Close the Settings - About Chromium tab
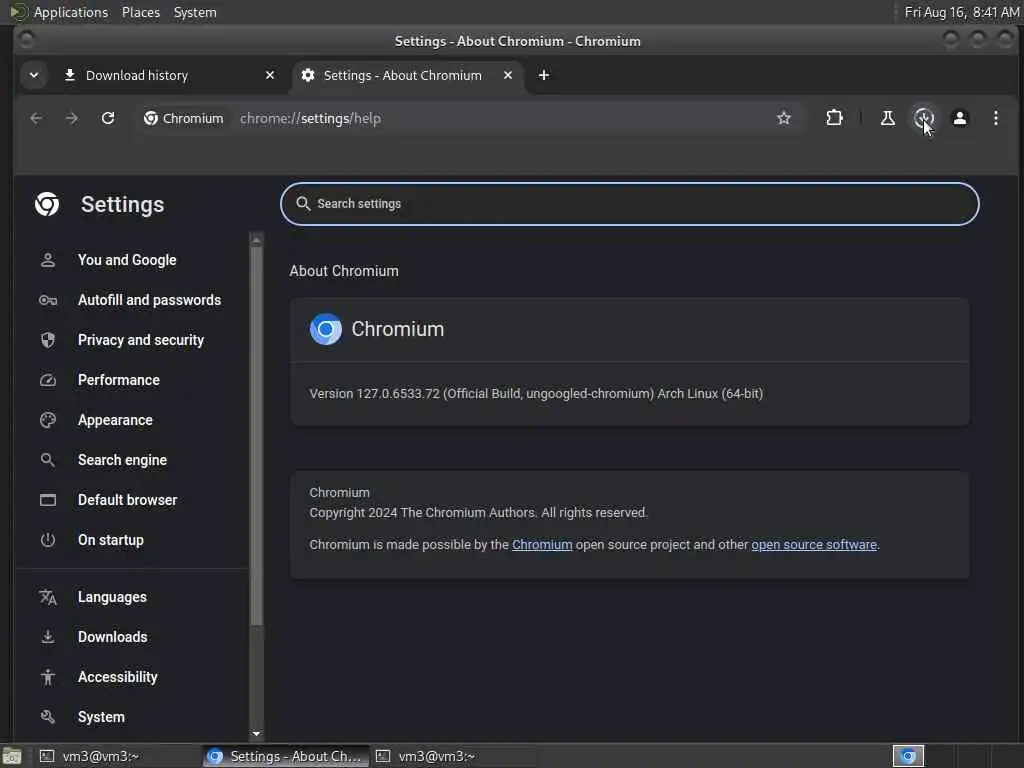1024x768 pixels. pos(507,75)
